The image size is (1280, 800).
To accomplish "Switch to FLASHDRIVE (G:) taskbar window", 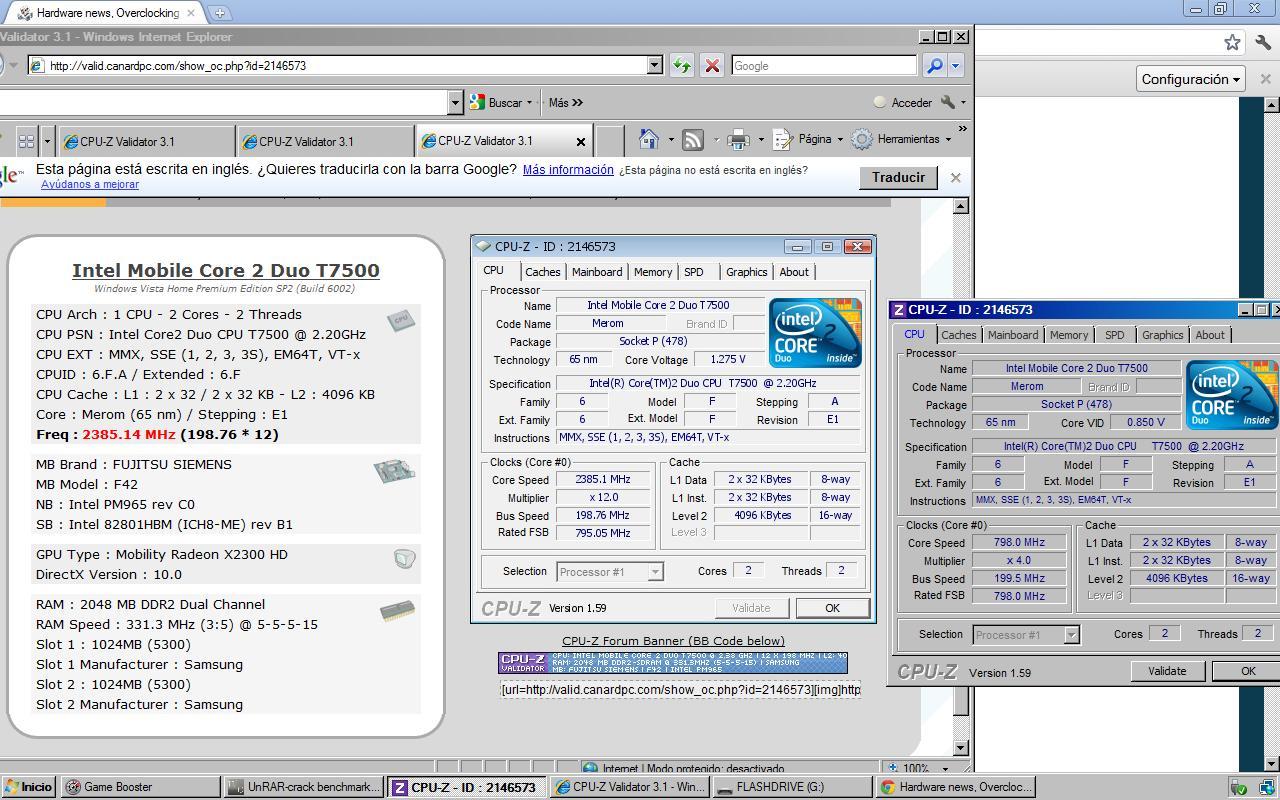I will [x=791, y=787].
